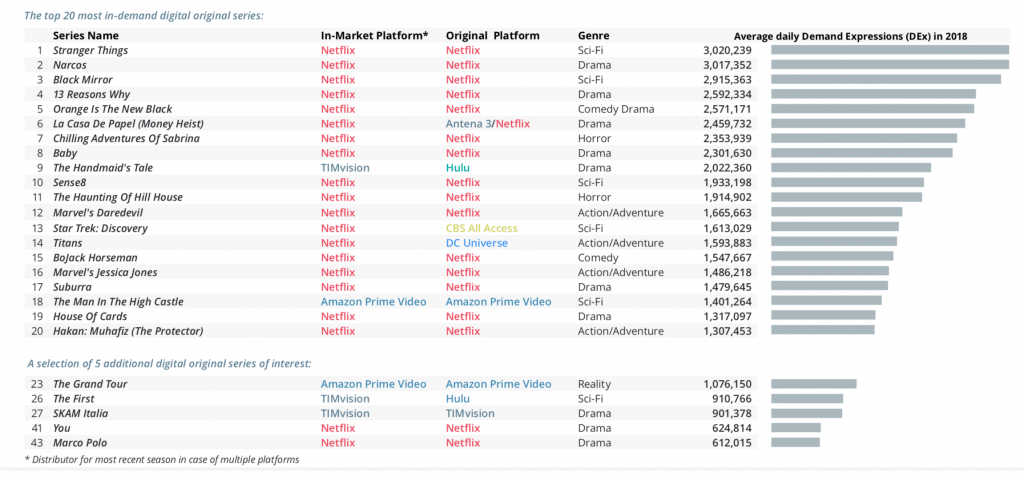Click the Genre column header

click(594, 36)
